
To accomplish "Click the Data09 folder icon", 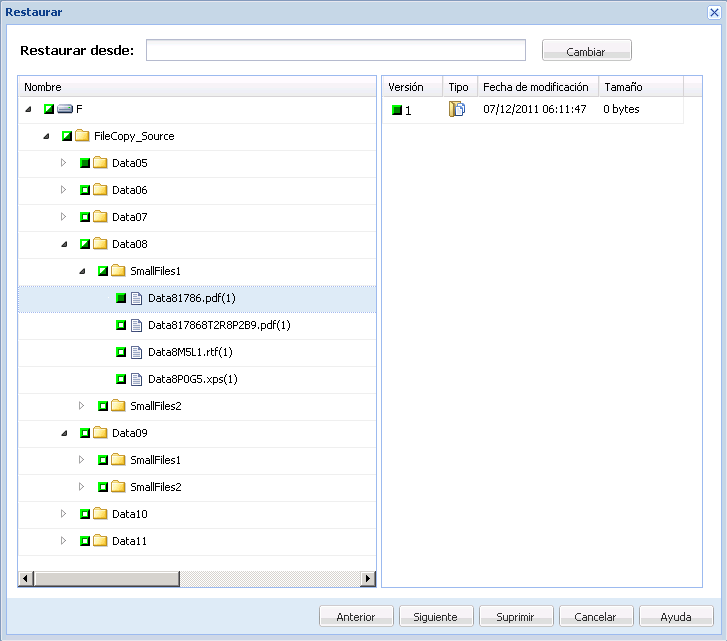I will [x=100, y=433].
